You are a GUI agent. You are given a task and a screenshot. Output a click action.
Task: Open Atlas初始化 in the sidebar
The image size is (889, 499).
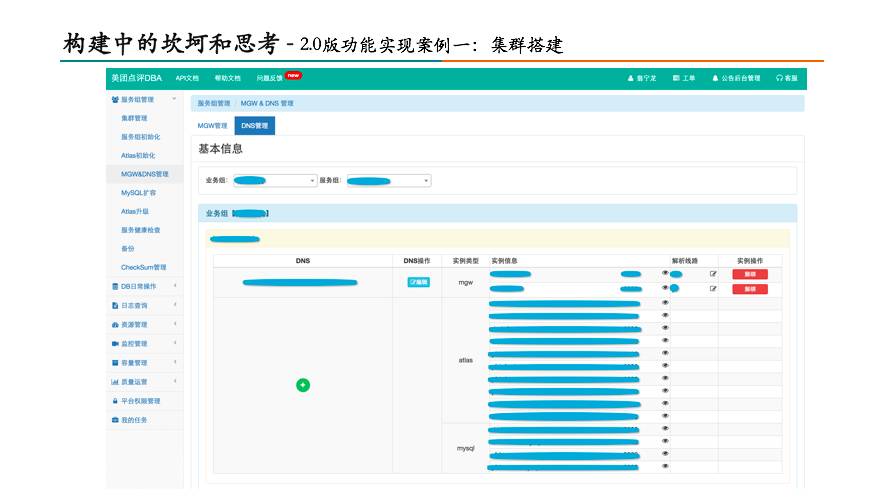pyautogui.click(x=138, y=155)
